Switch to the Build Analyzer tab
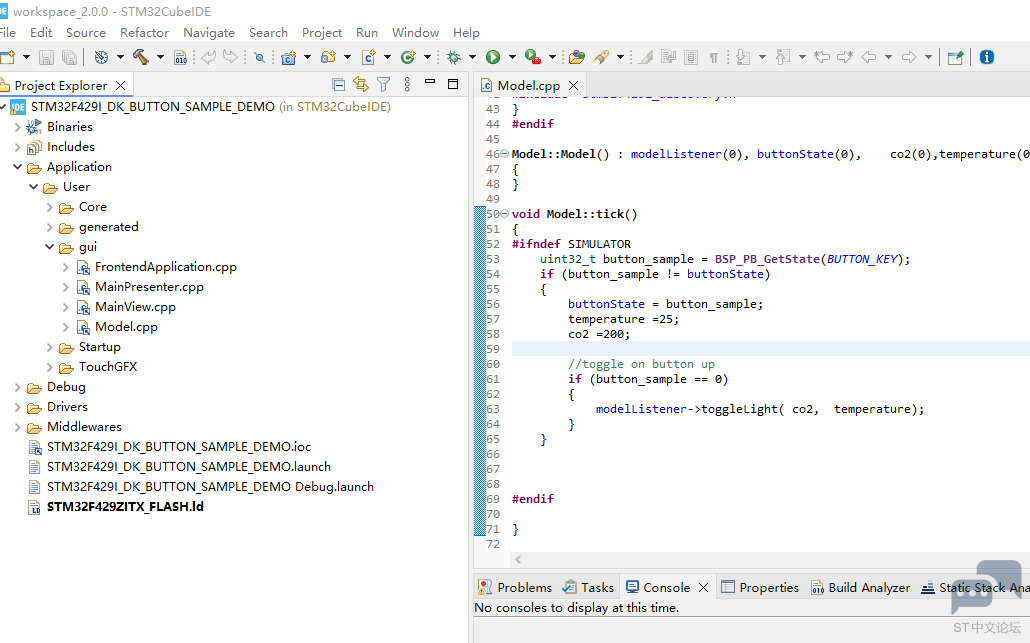The width and height of the screenshot is (1030, 643). (868, 587)
